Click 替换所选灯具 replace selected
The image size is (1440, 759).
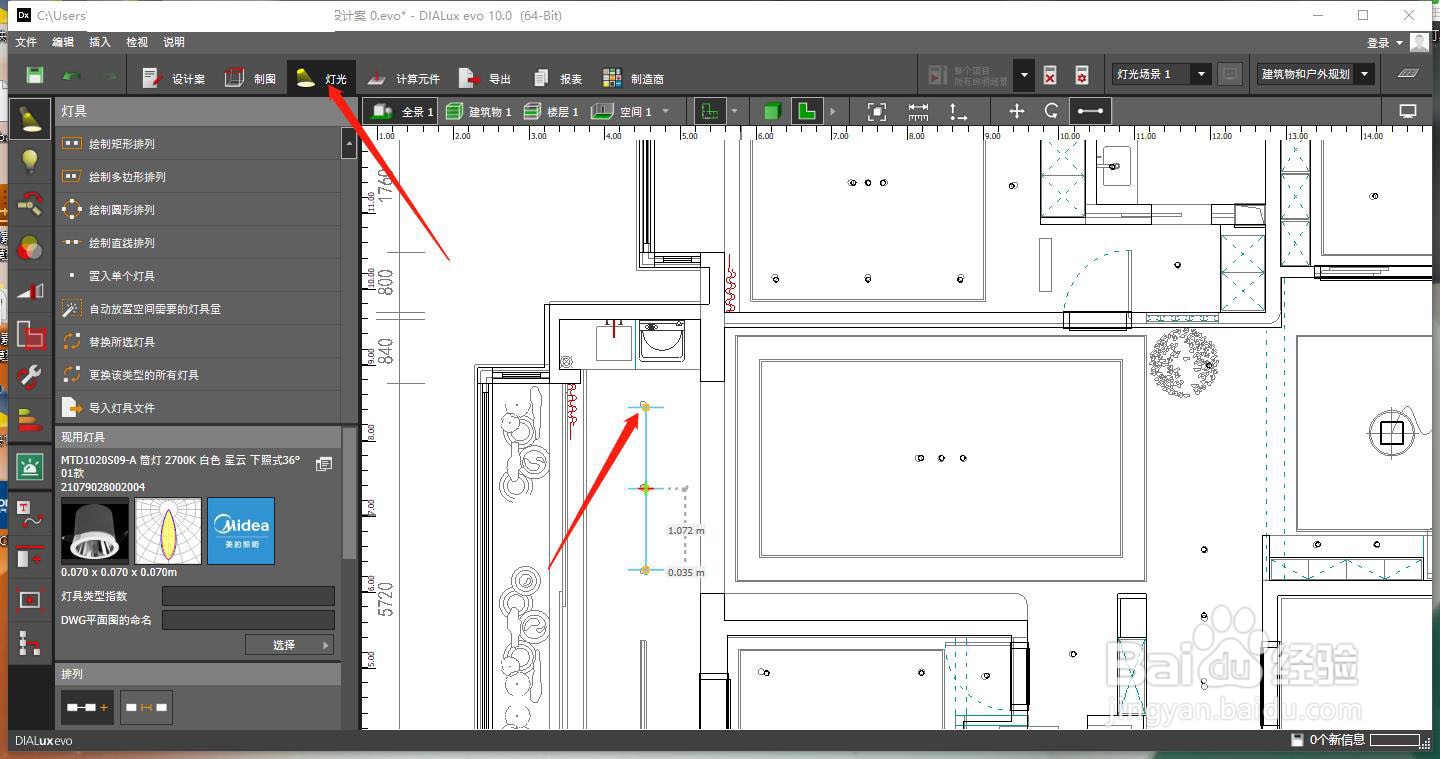[198, 342]
